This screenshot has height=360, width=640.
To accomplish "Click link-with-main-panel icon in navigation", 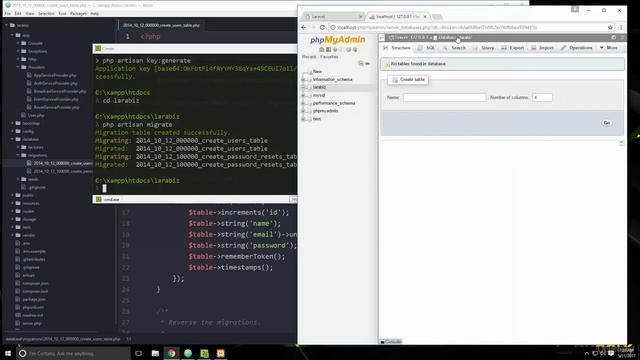I will (x=367, y=63).
